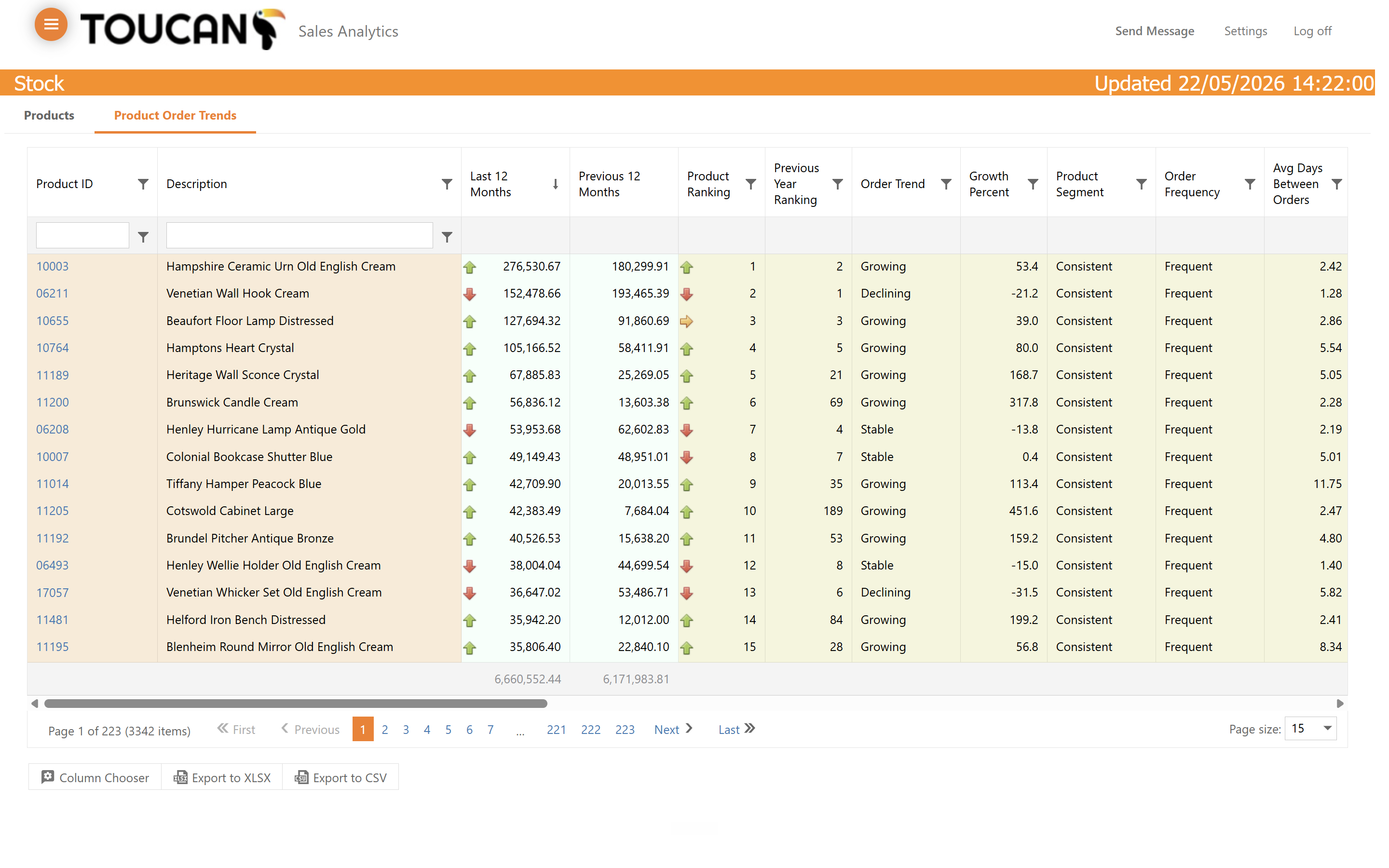
Task: Open Growth Percent filter icon
Action: (x=1033, y=184)
